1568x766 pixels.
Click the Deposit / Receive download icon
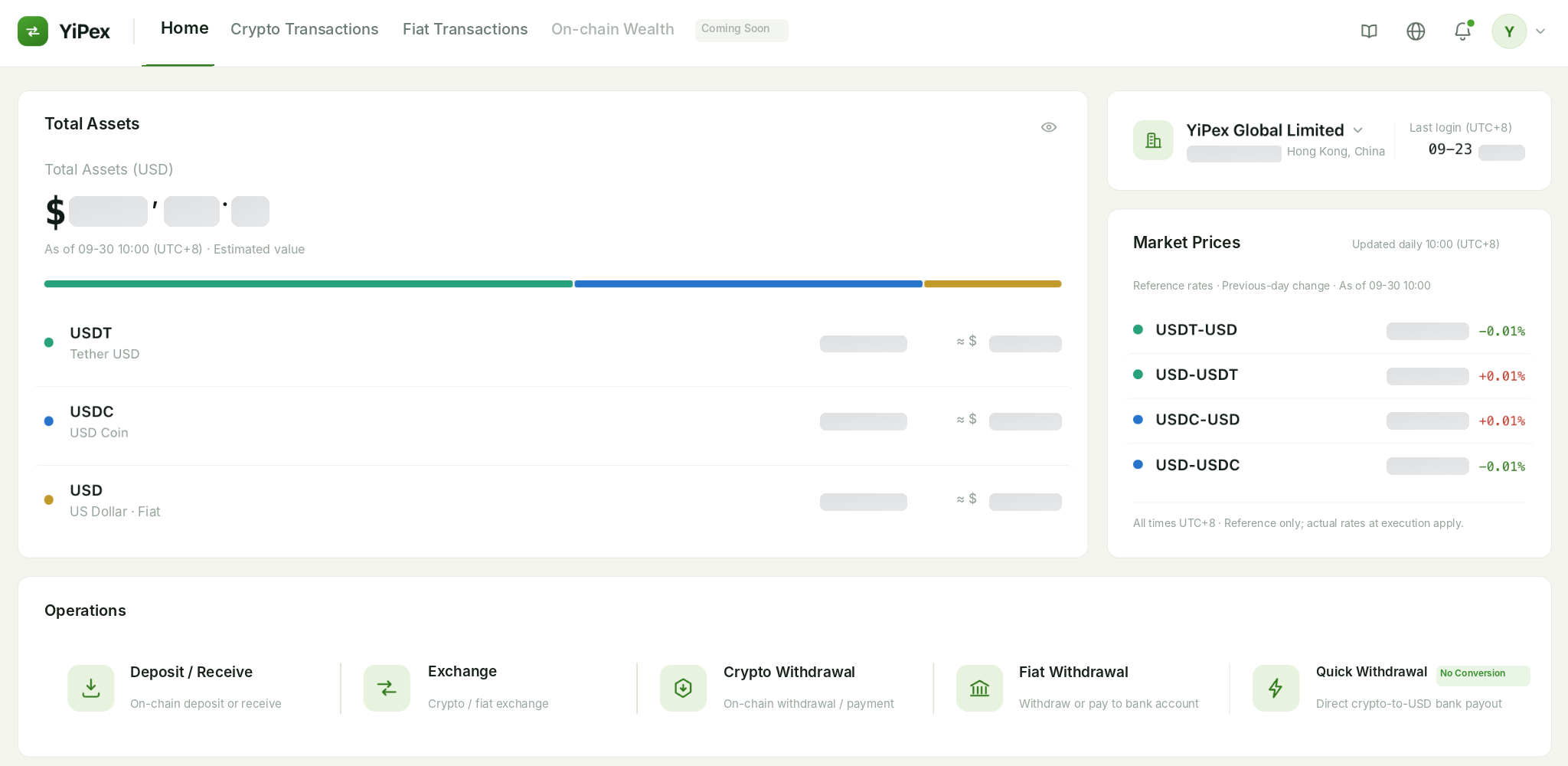[x=91, y=688]
